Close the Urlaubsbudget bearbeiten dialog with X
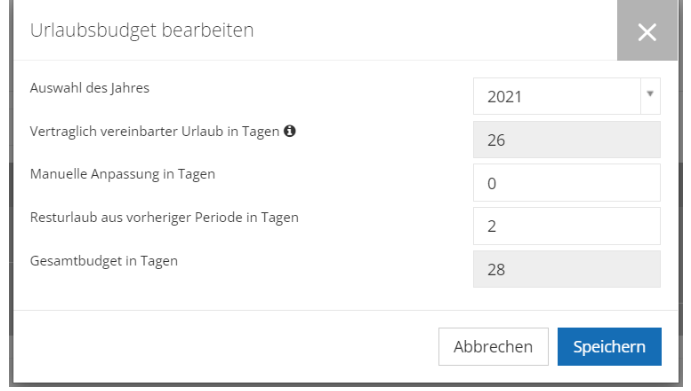Screen dimensions: 691x391 [647, 30]
